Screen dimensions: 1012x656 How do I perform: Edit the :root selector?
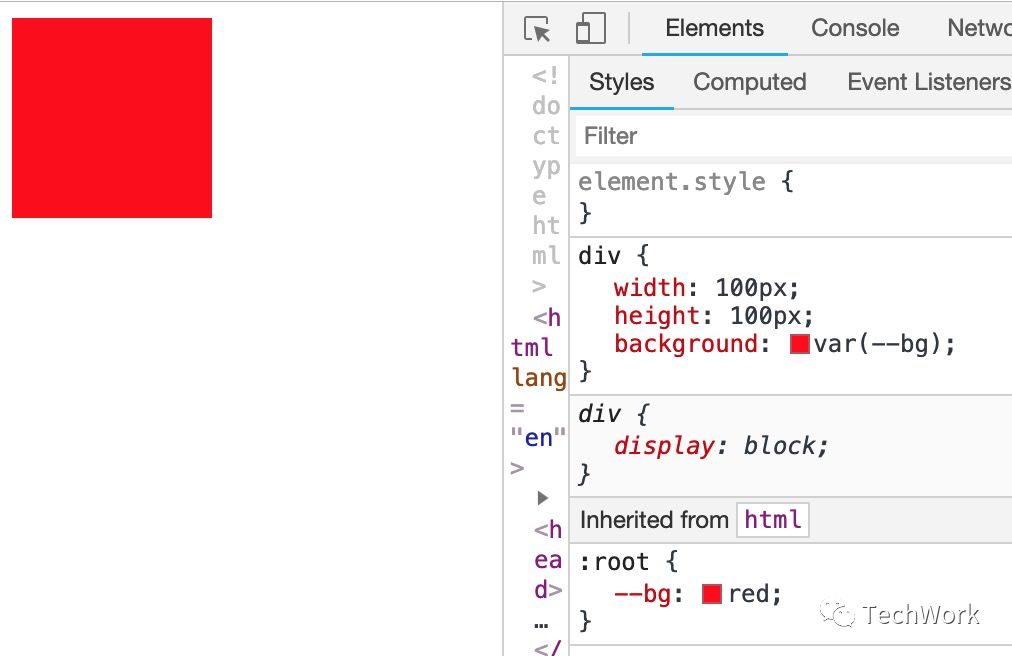(614, 562)
